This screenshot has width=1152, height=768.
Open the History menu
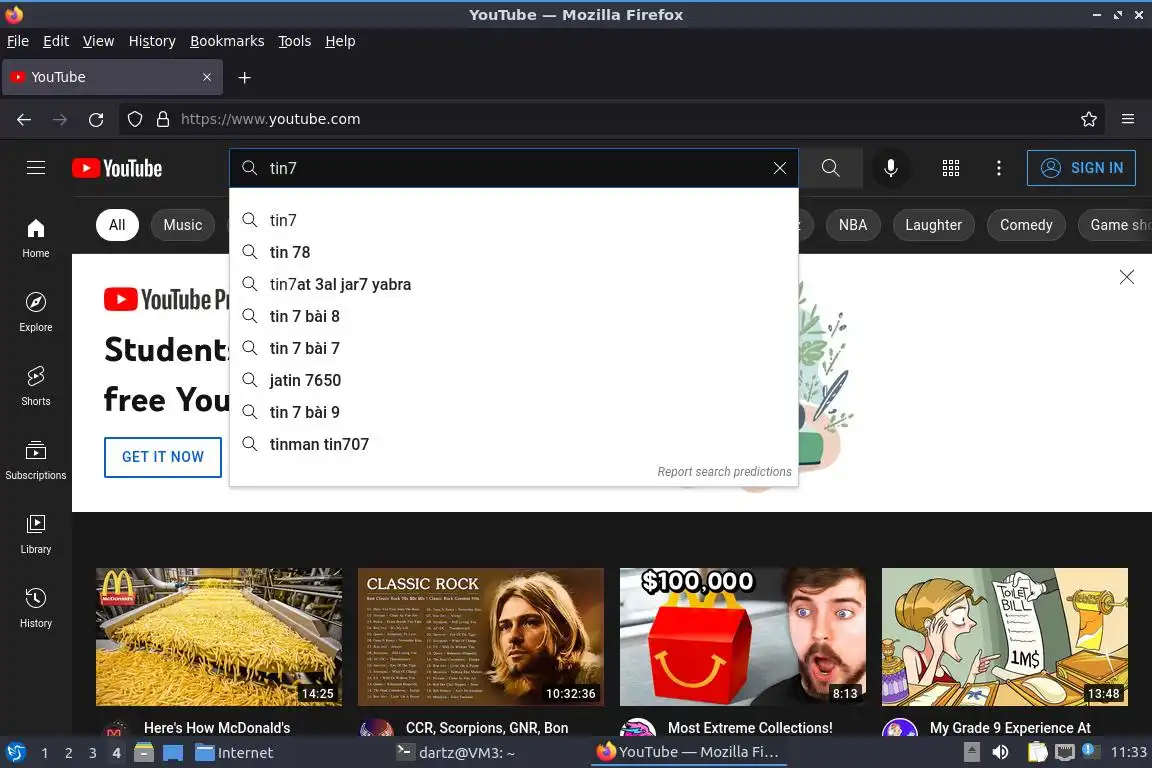point(152,41)
